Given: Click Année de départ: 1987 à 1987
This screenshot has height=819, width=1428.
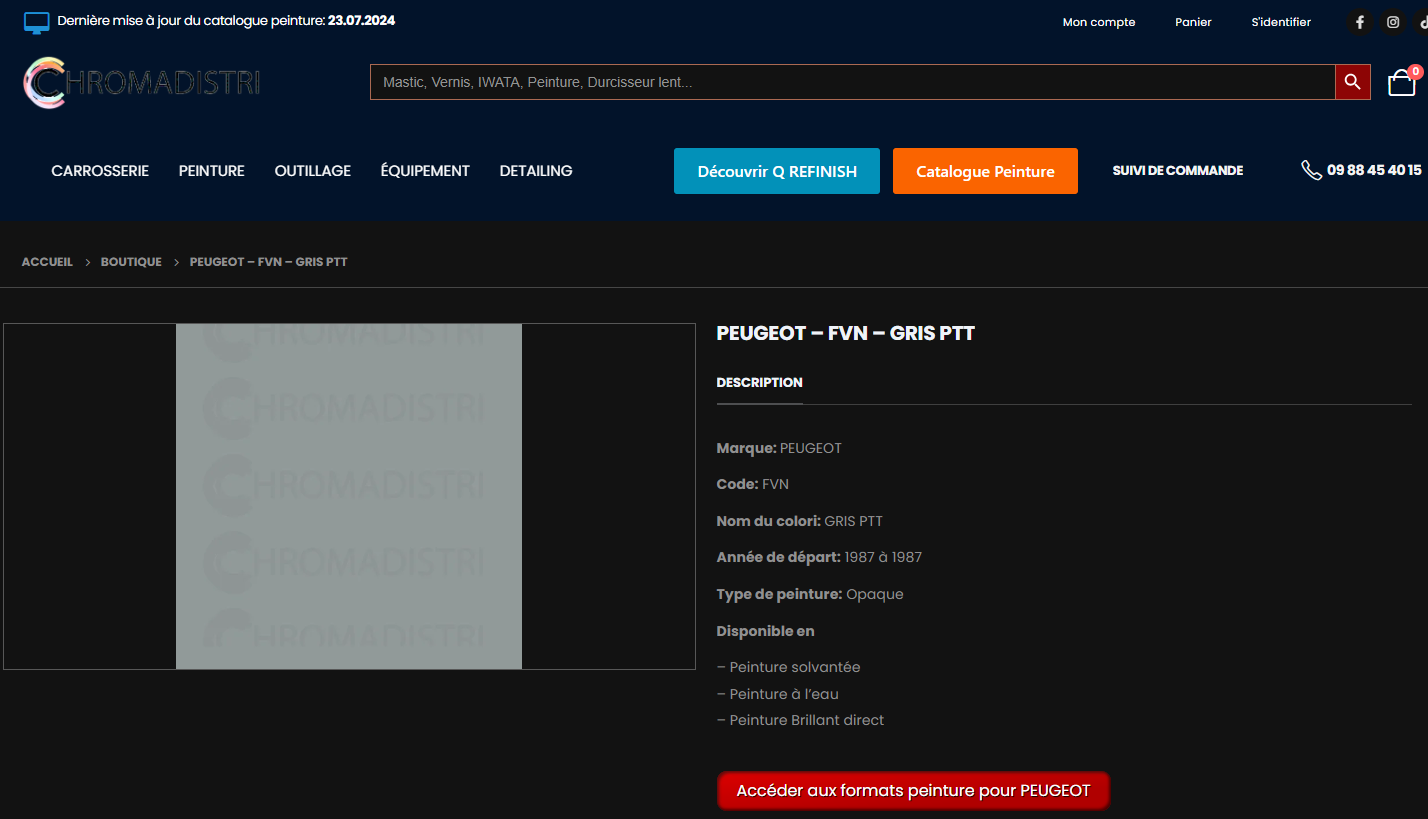Looking at the screenshot, I should 819,557.
